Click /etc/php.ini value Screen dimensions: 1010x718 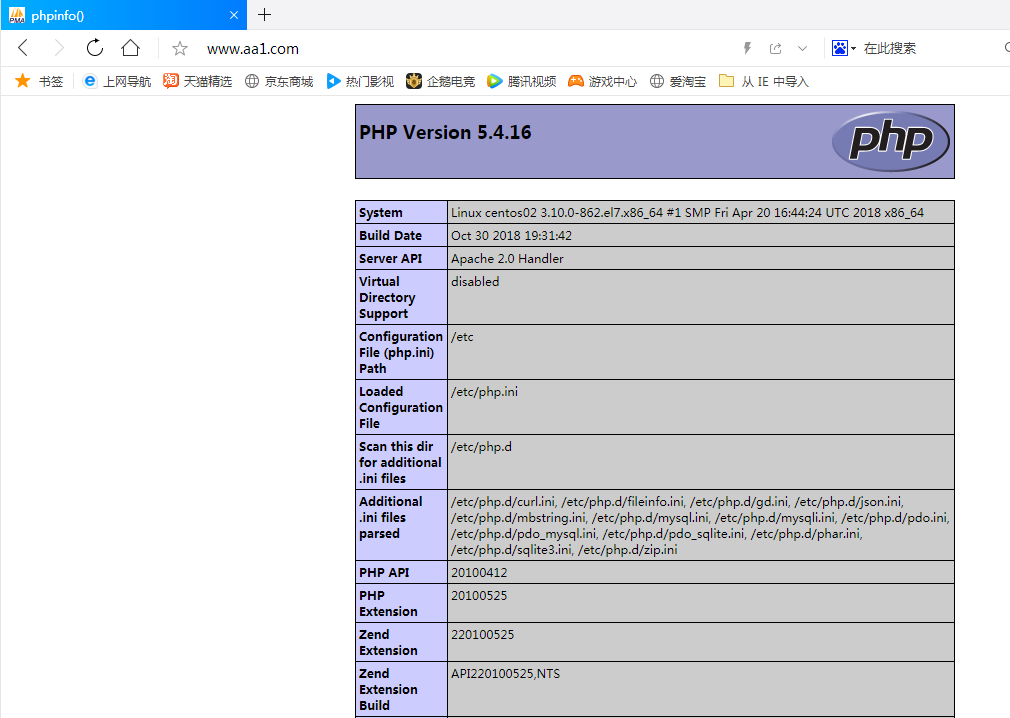(484, 392)
